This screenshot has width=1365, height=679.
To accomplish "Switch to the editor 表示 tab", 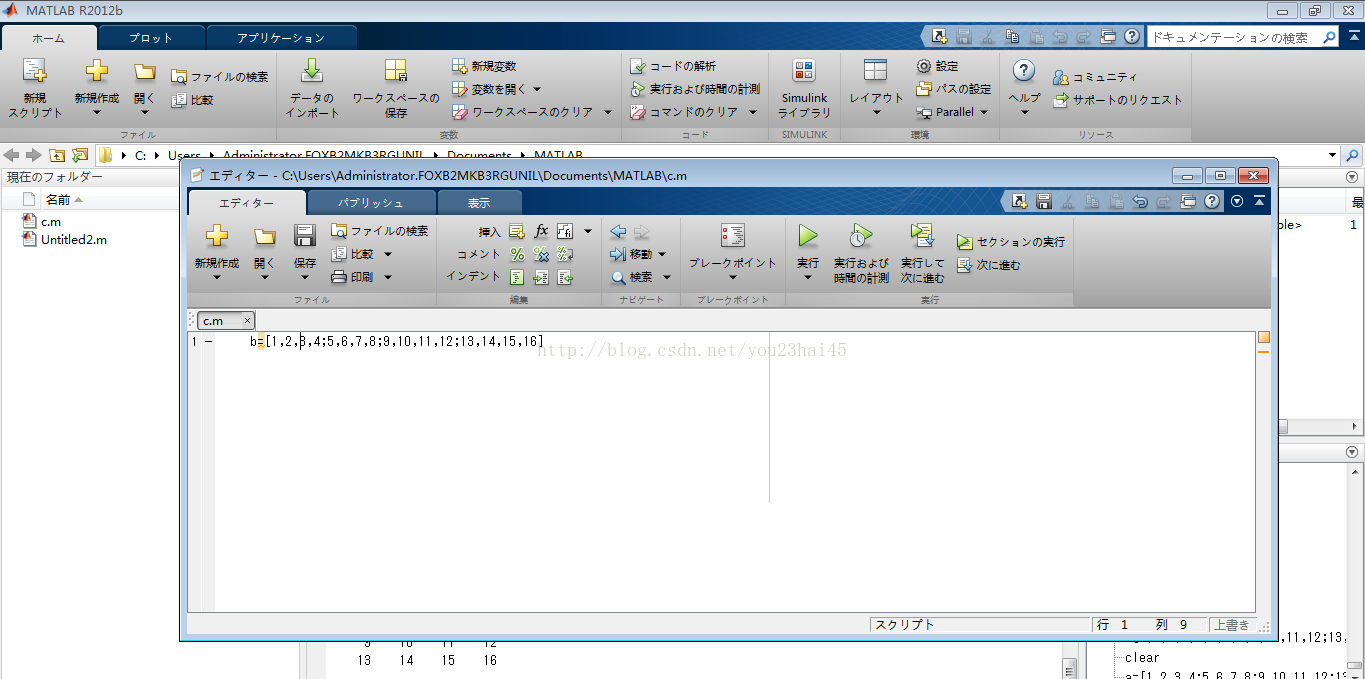I will (479, 202).
